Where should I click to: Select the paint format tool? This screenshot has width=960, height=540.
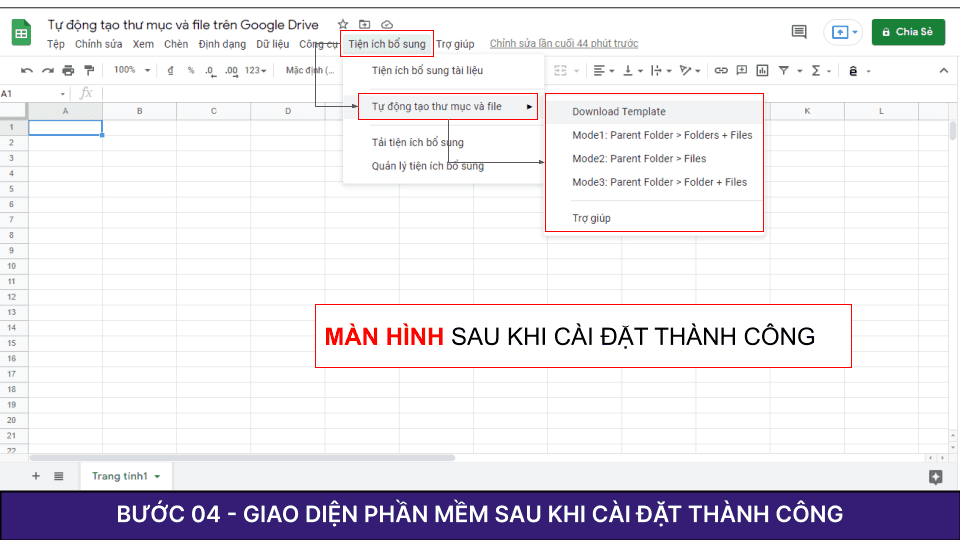pyautogui.click(x=89, y=71)
